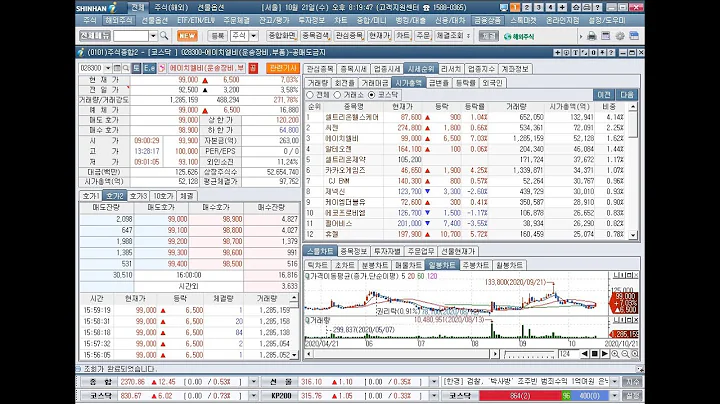Click the calculator icon in the top toolbar

[x=606, y=36]
